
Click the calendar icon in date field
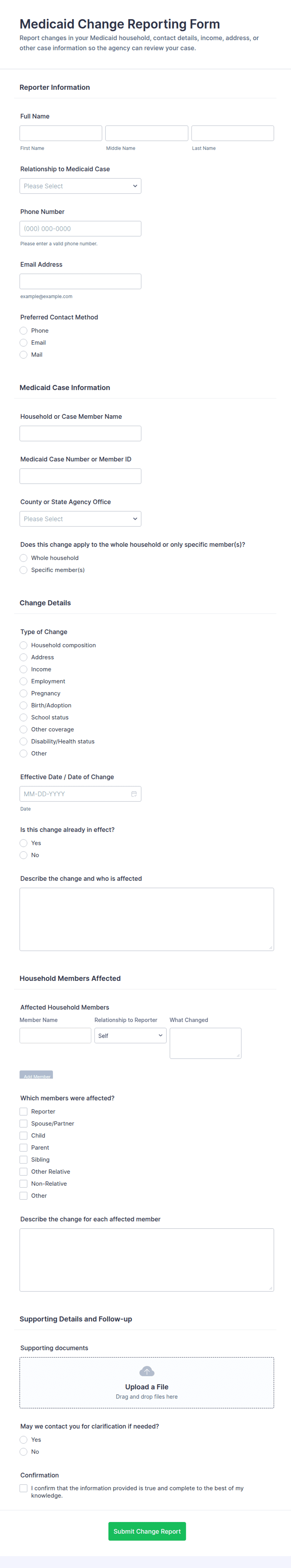tap(134, 794)
